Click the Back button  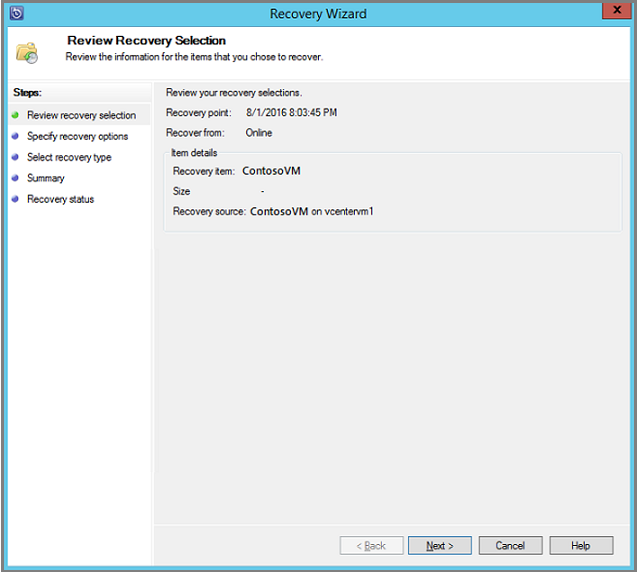click(371, 545)
